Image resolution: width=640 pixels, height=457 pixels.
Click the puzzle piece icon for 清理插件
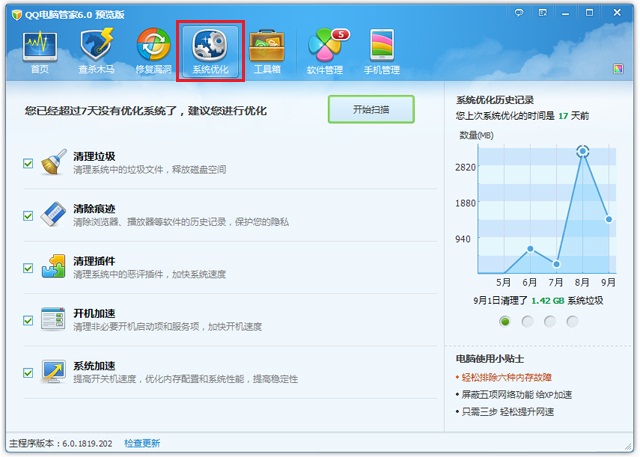[53, 266]
